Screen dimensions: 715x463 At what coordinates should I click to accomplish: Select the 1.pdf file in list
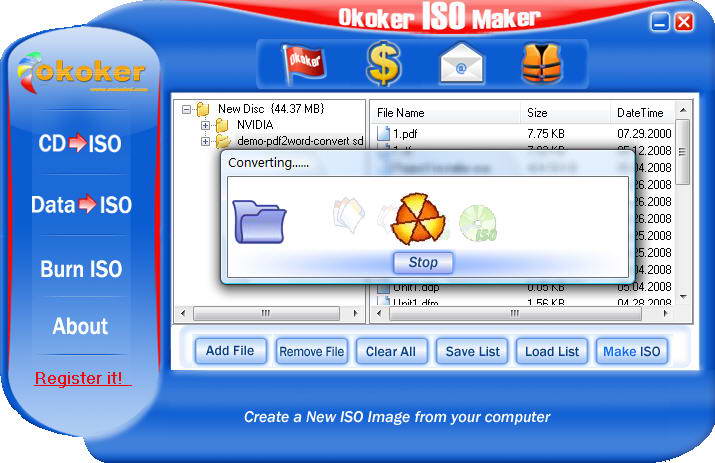pyautogui.click(x=404, y=132)
